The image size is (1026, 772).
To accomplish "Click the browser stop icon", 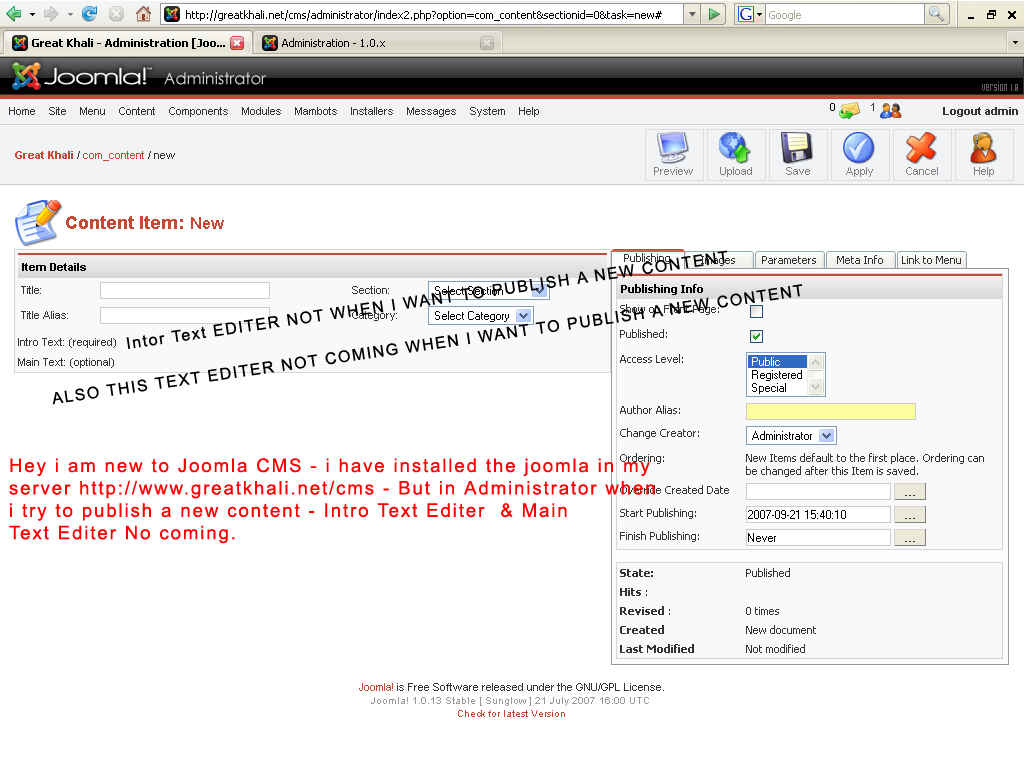I will (x=116, y=14).
